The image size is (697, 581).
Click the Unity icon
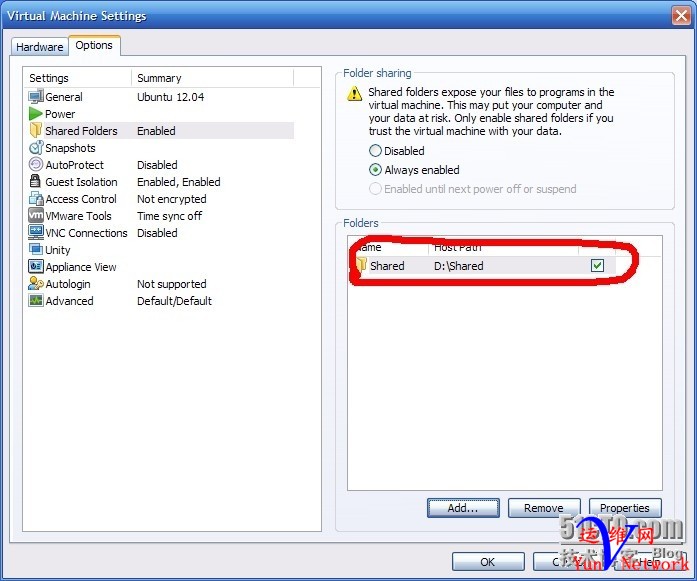[36, 249]
